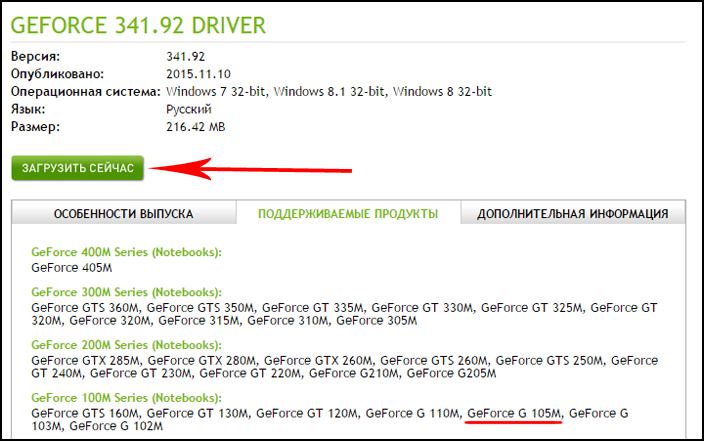This screenshot has height=441, width=704.
Task: Click the language value Русский
Action: pyautogui.click(x=189, y=110)
